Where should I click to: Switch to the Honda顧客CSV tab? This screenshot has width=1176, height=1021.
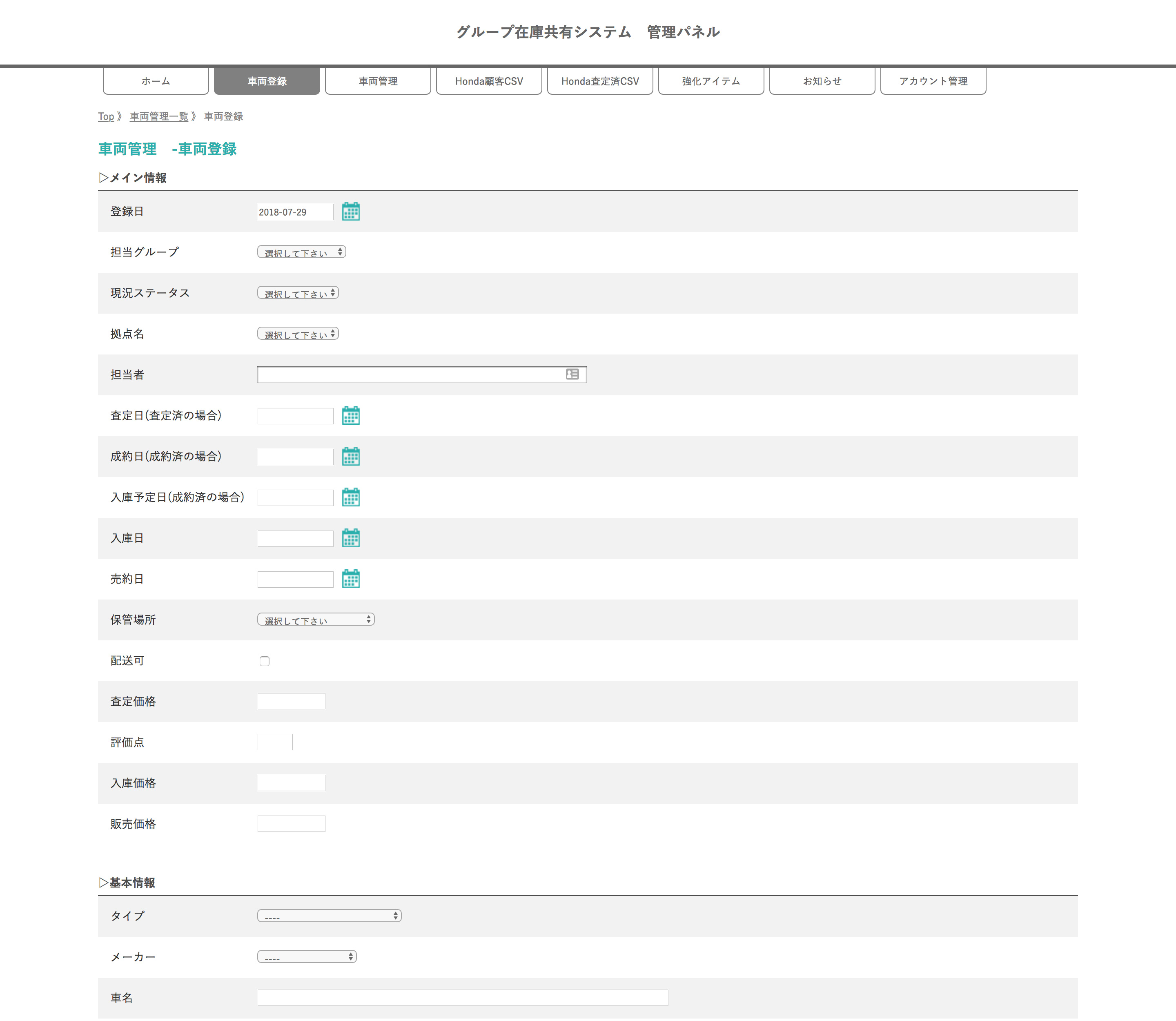coord(489,81)
